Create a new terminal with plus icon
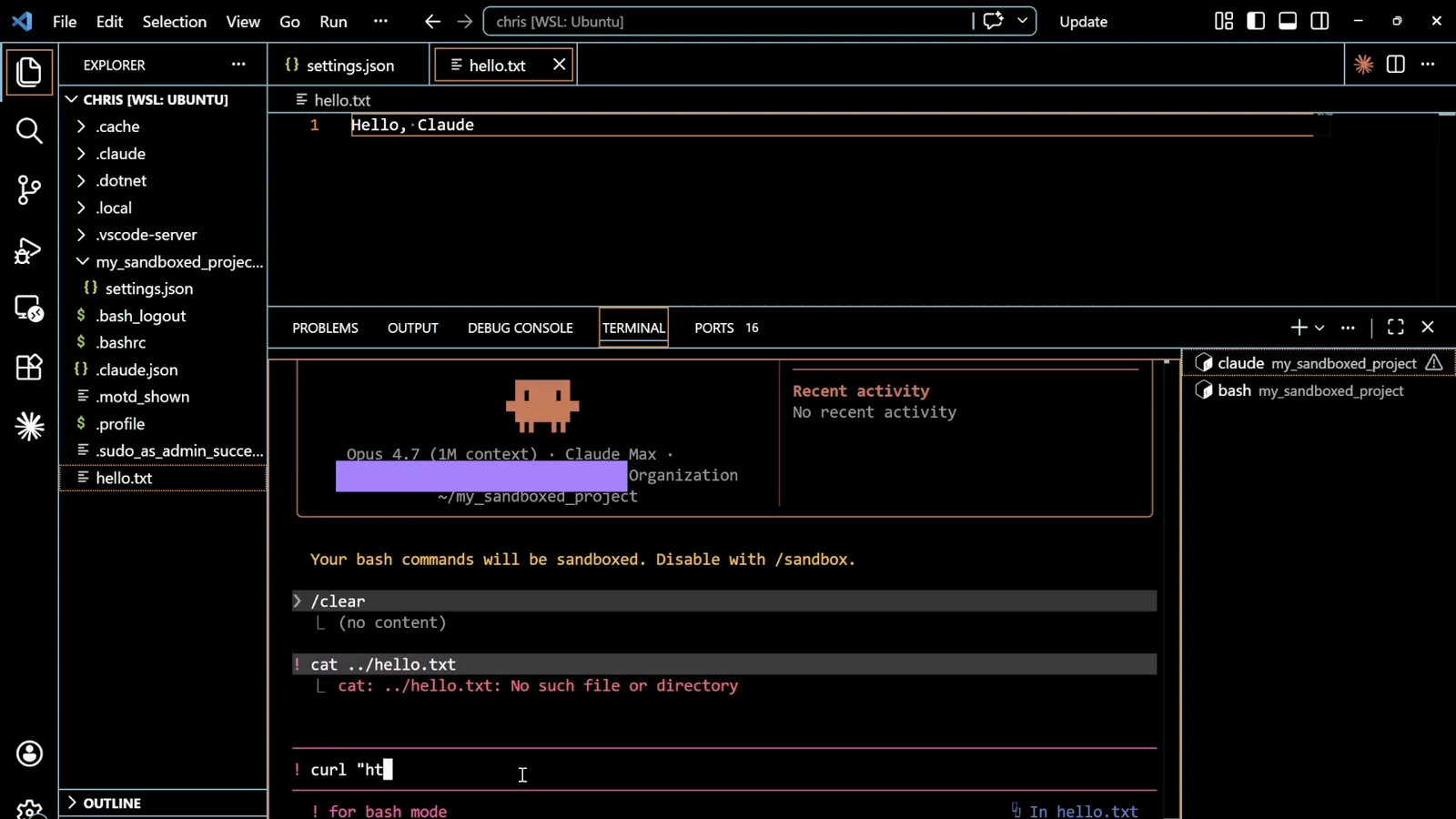Image resolution: width=1456 pixels, height=819 pixels. point(1299,328)
